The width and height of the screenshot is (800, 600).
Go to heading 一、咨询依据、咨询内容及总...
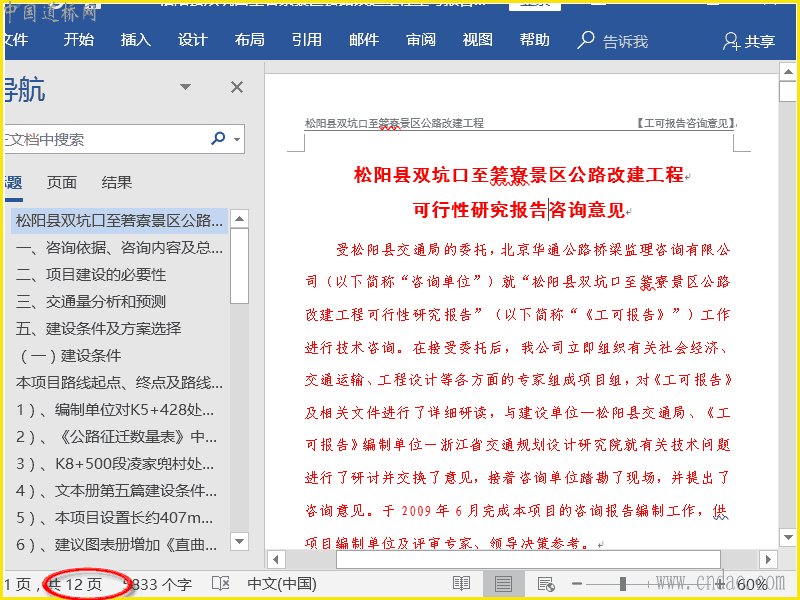pos(119,248)
